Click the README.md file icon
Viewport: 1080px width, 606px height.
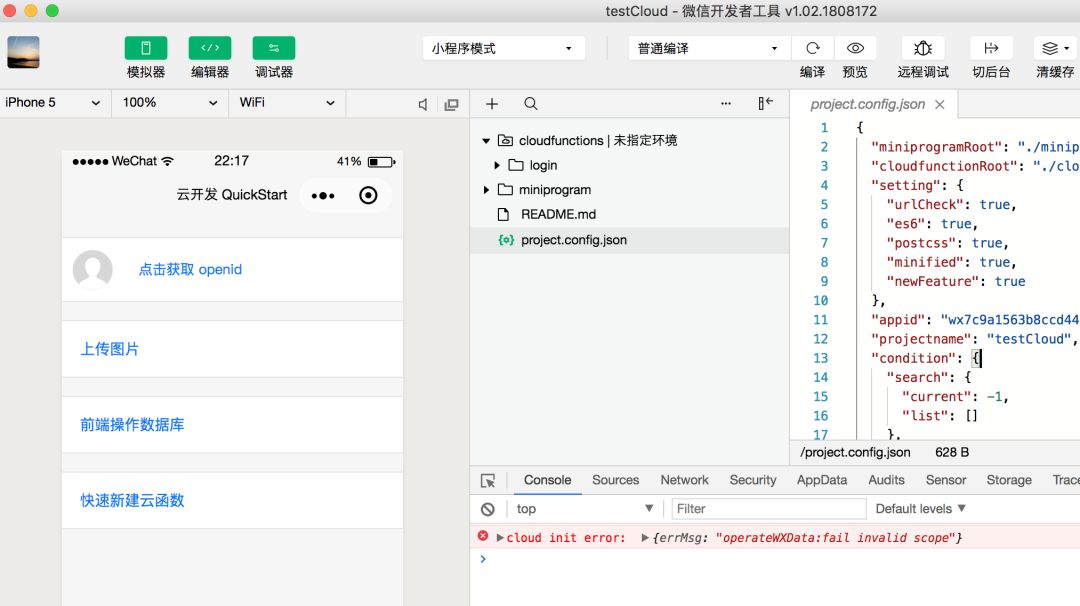click(x=503, y=214)
